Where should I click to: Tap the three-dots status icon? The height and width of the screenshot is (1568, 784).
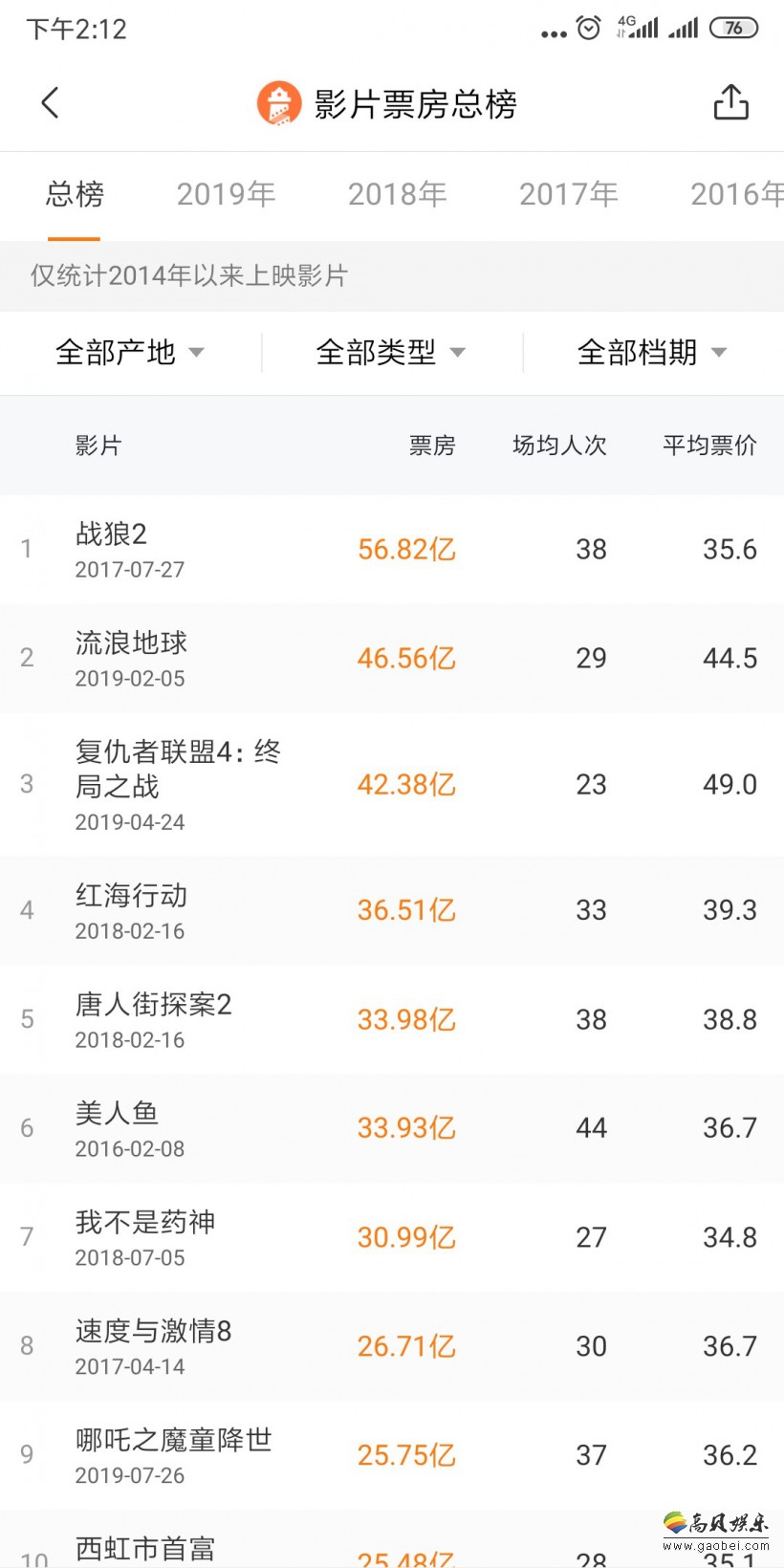[x=554, y=33]
